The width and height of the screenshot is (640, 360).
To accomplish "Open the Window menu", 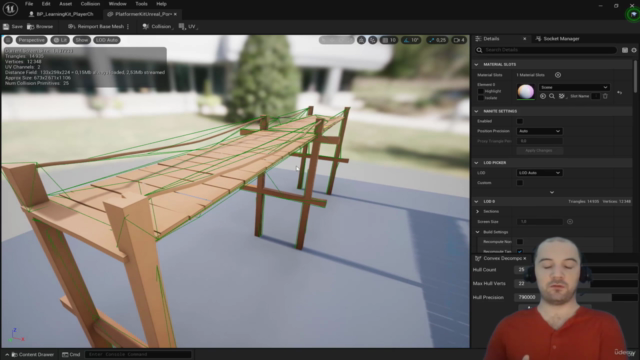I will pos(118,4).
